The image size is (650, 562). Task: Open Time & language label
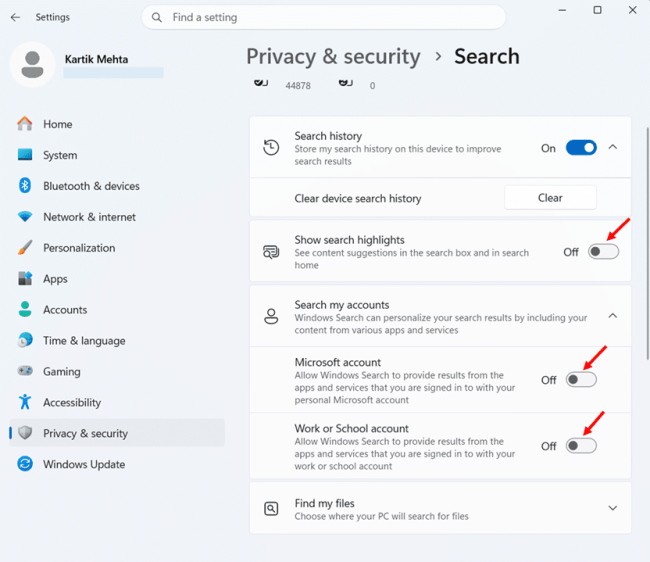pos(84,341)
